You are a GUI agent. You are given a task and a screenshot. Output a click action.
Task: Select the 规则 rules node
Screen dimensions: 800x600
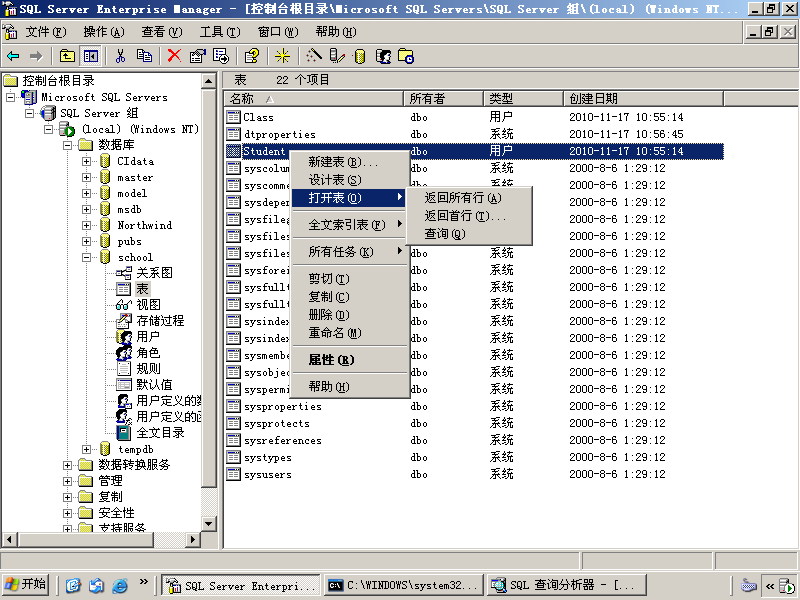pyautogui.click(x=148, y=369)
